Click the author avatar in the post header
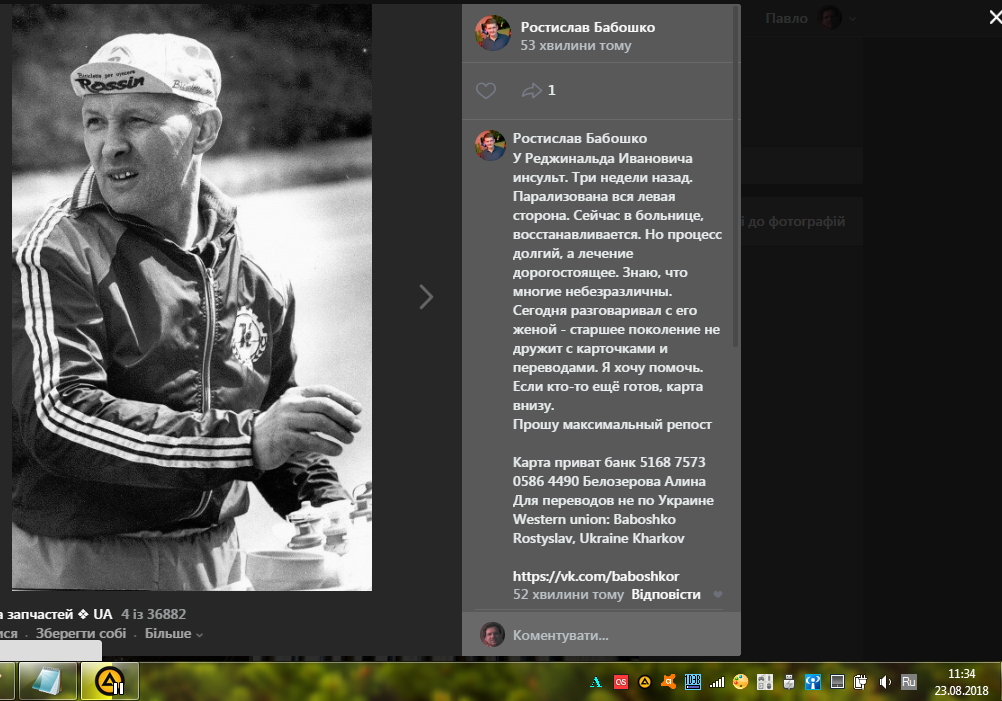 (492, 34)
